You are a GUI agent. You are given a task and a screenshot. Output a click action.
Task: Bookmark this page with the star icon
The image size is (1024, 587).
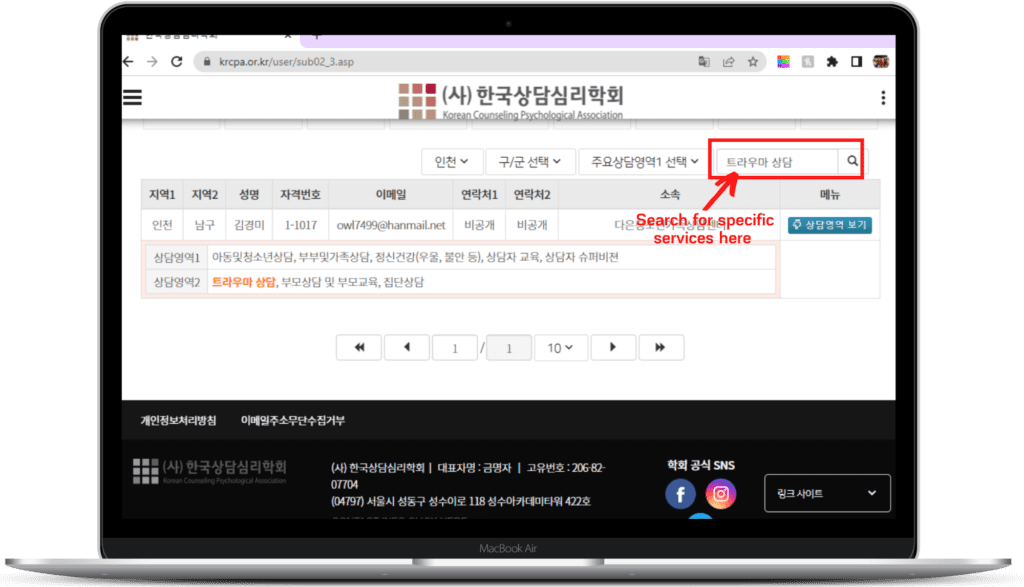753,61
